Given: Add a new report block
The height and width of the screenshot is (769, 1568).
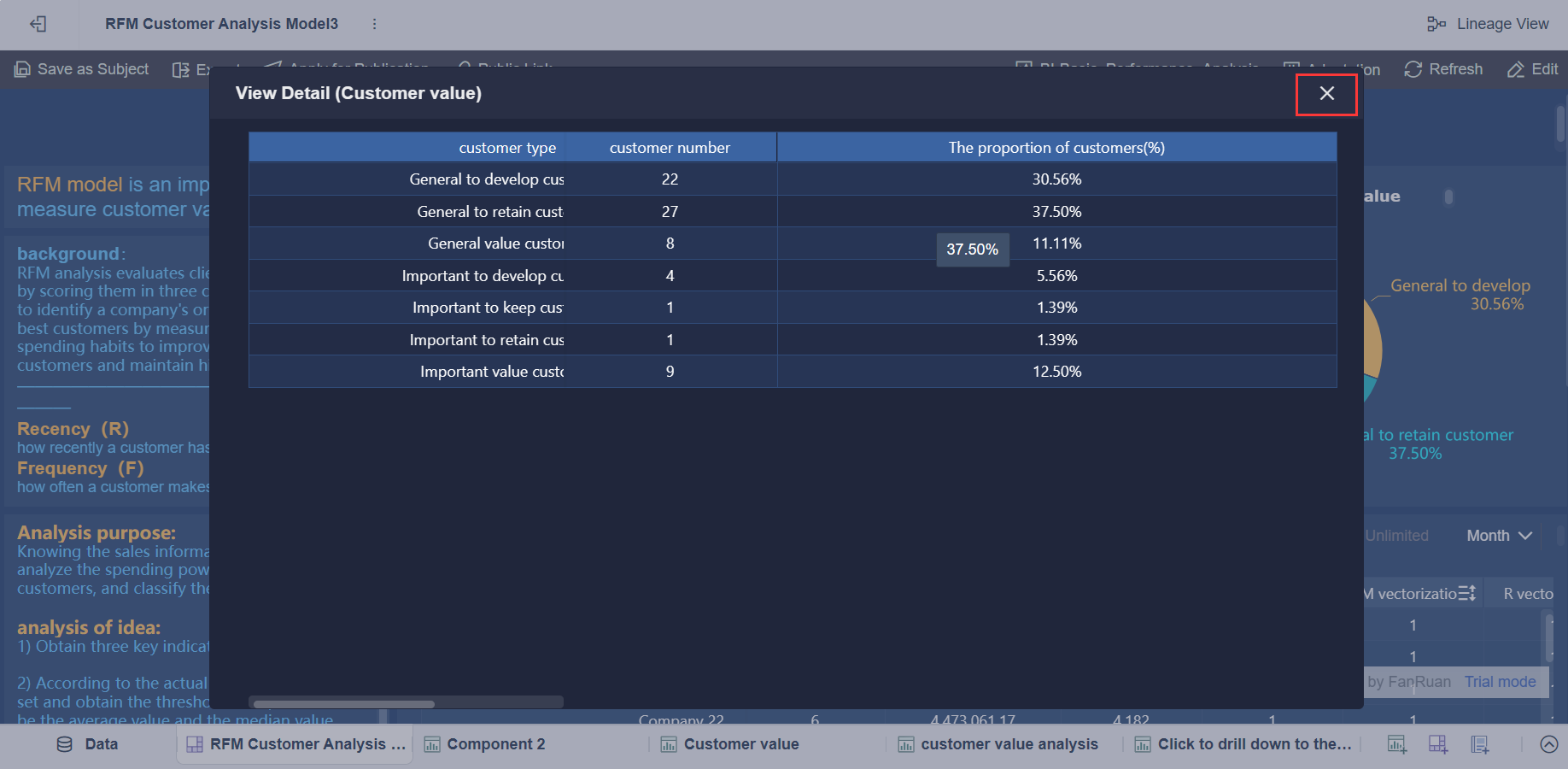Looking at the screenshot, I should click(x=1480, y=744).
